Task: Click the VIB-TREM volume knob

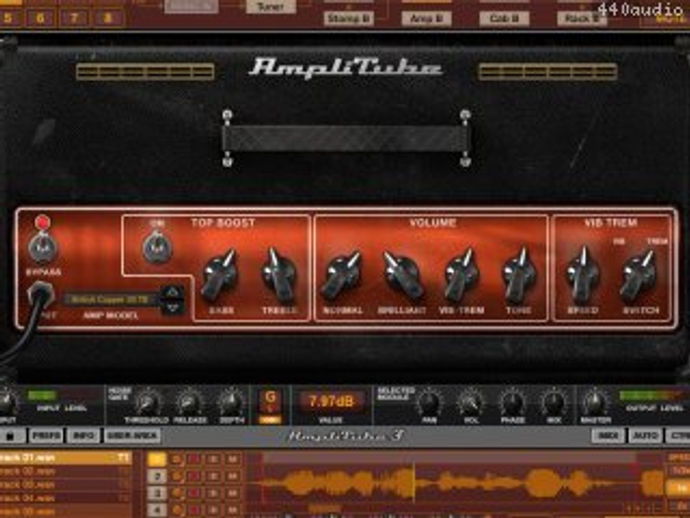Action: click(460, 276)
